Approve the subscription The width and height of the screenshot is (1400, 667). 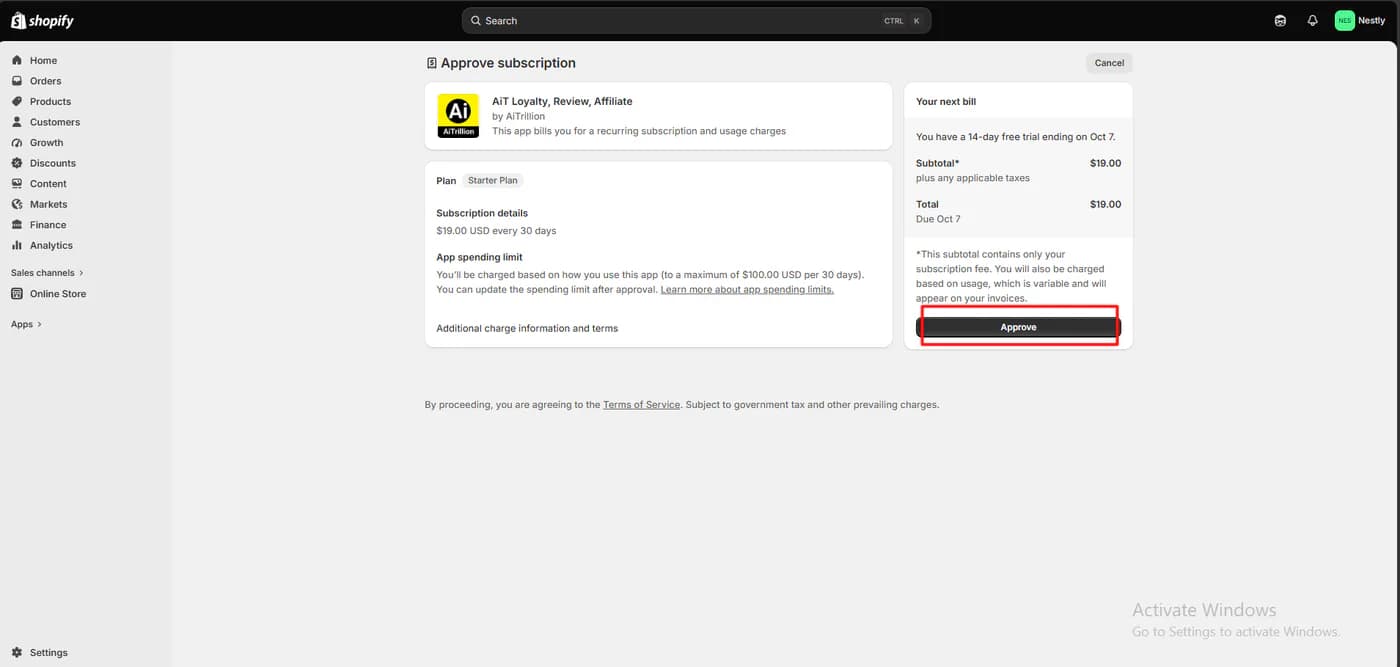(1018, 327)
